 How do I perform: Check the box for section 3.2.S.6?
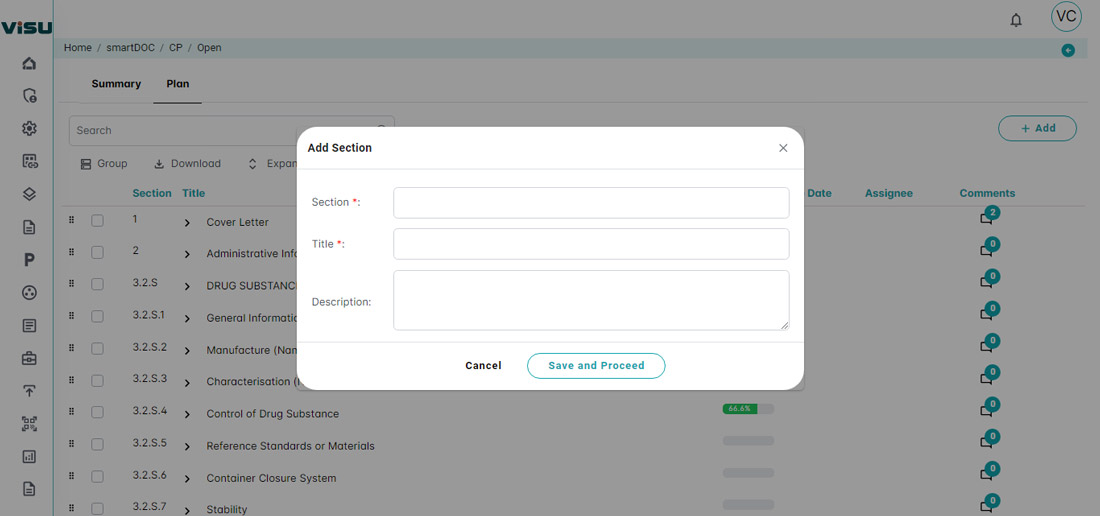pos(97,476)
